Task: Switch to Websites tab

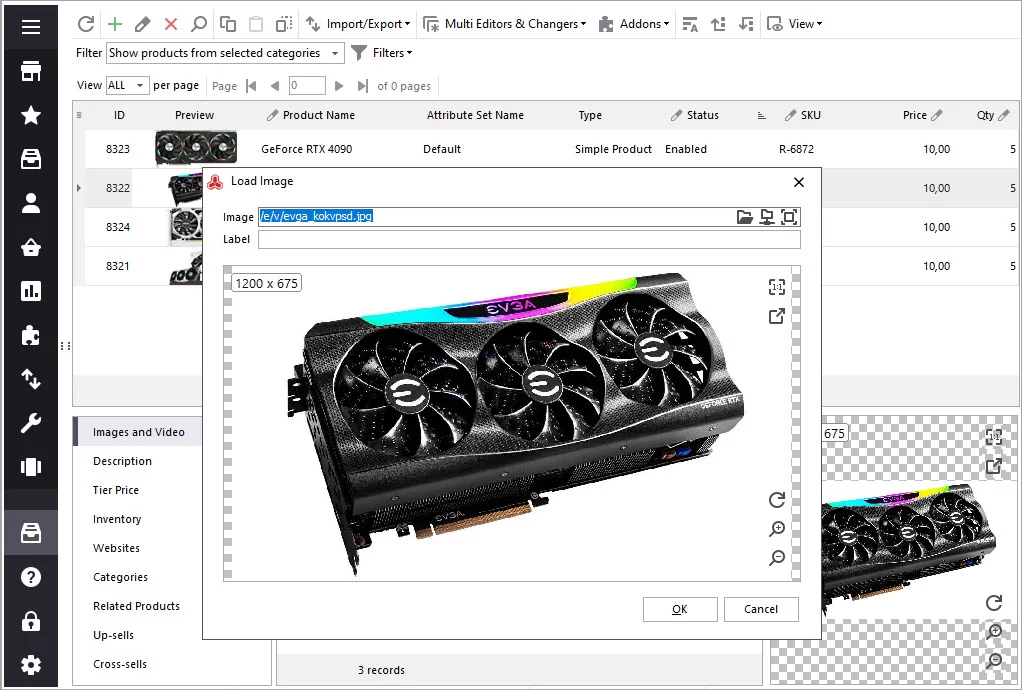Action: click(x=116, y=548)
